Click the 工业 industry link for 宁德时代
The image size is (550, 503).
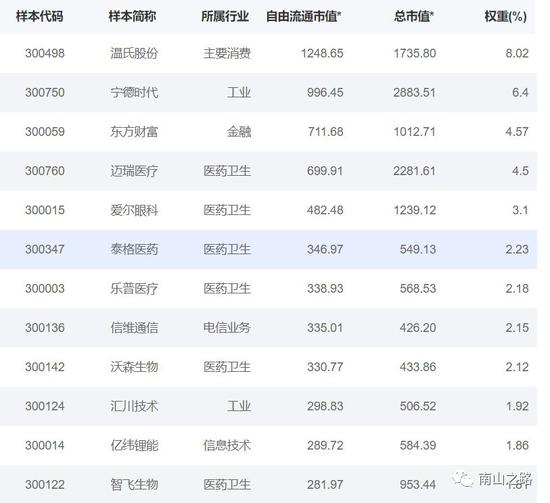239,93
